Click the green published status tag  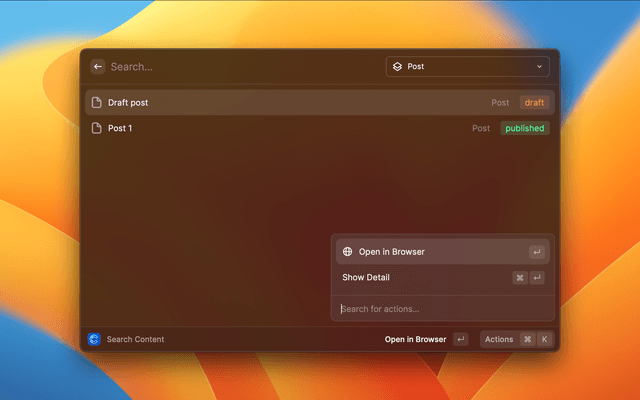click(x=525, y=128)
